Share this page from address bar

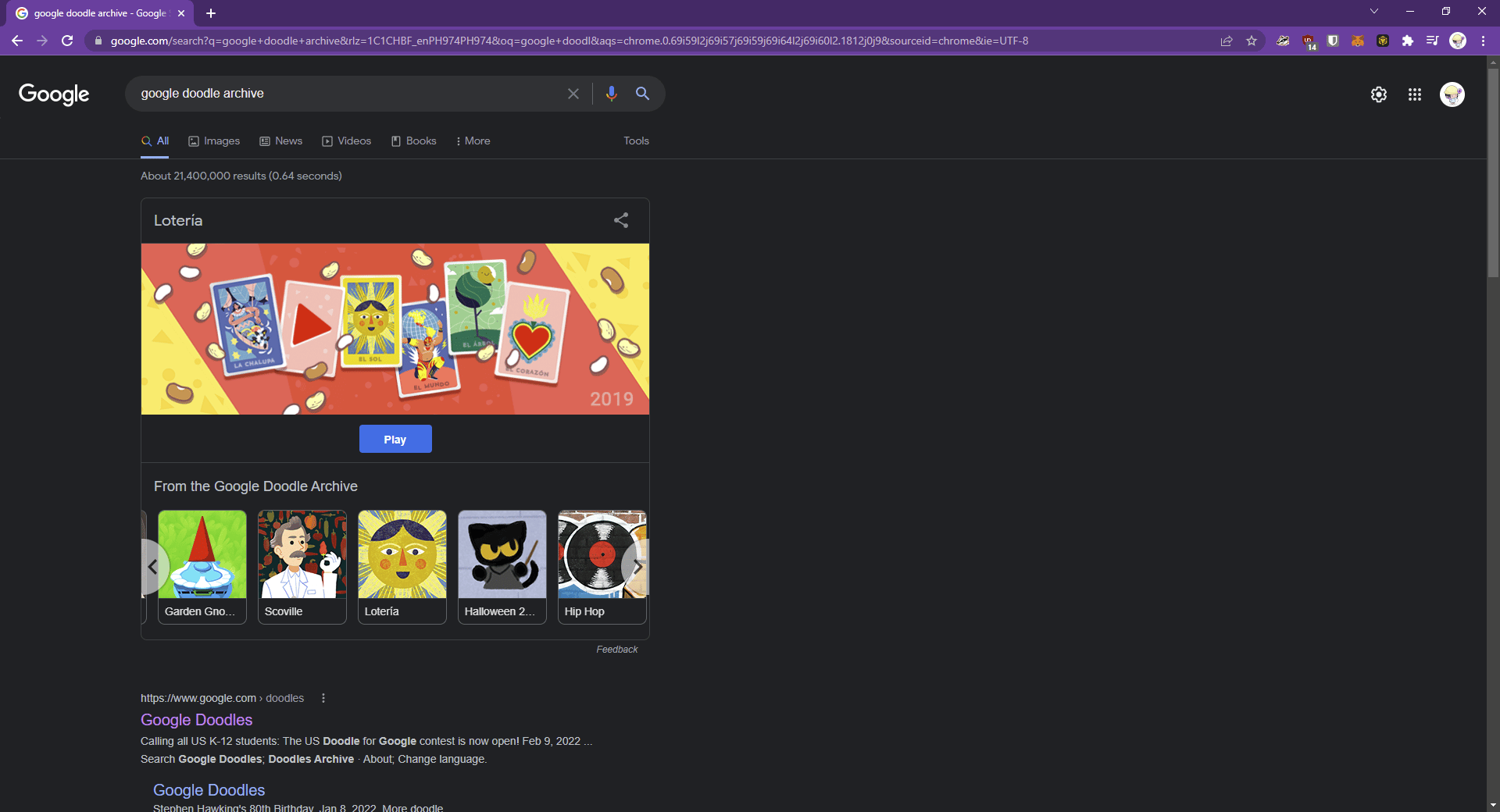pyautogui.click(x=1227, y=41)
